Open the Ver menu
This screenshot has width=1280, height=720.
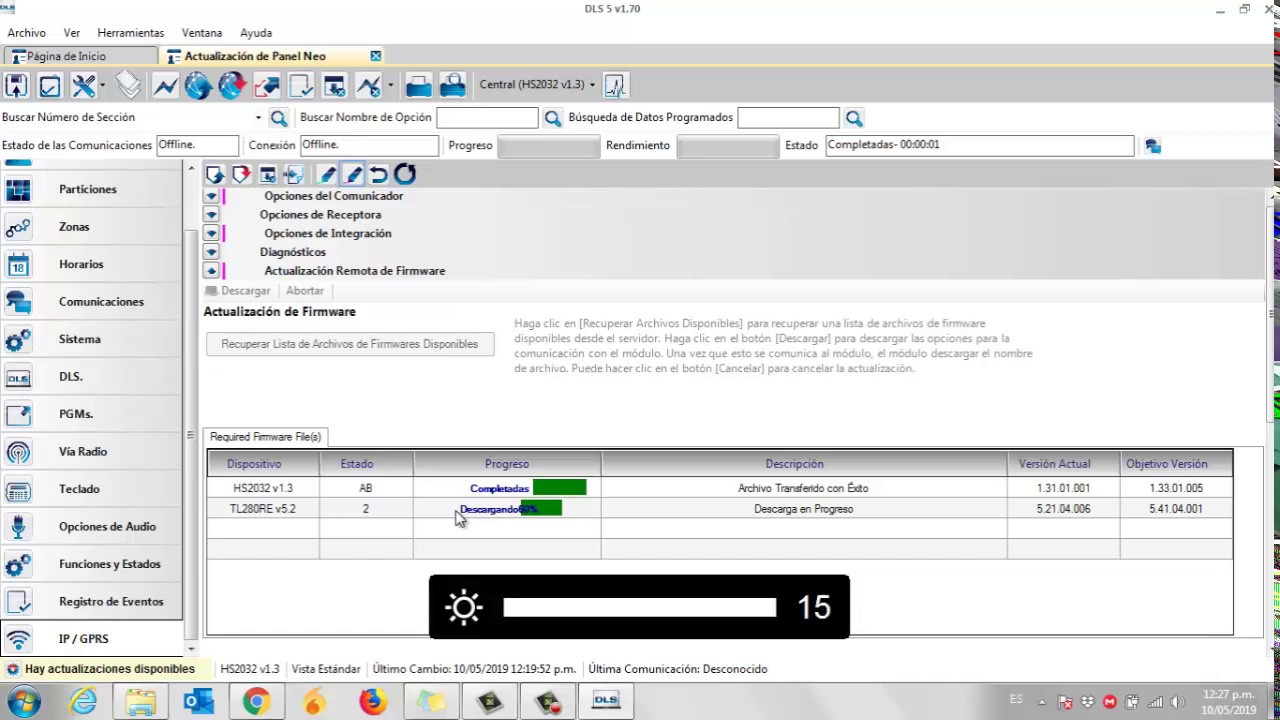(x=72, y=33)
